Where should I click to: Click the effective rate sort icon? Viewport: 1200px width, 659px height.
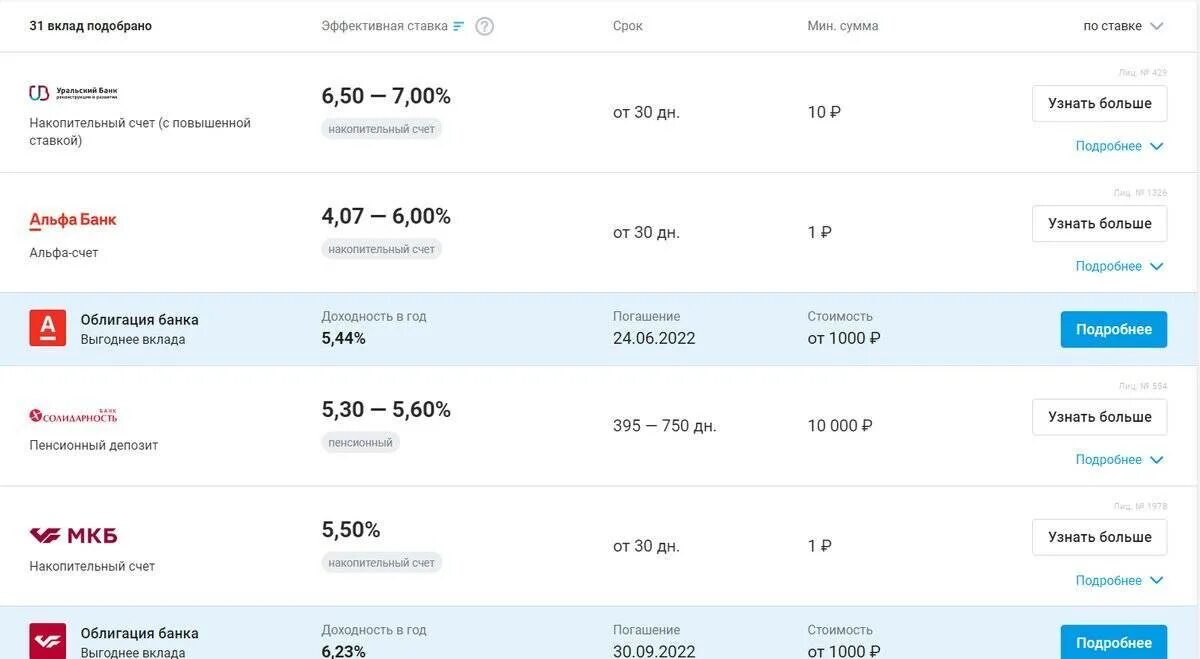(459, 26)
